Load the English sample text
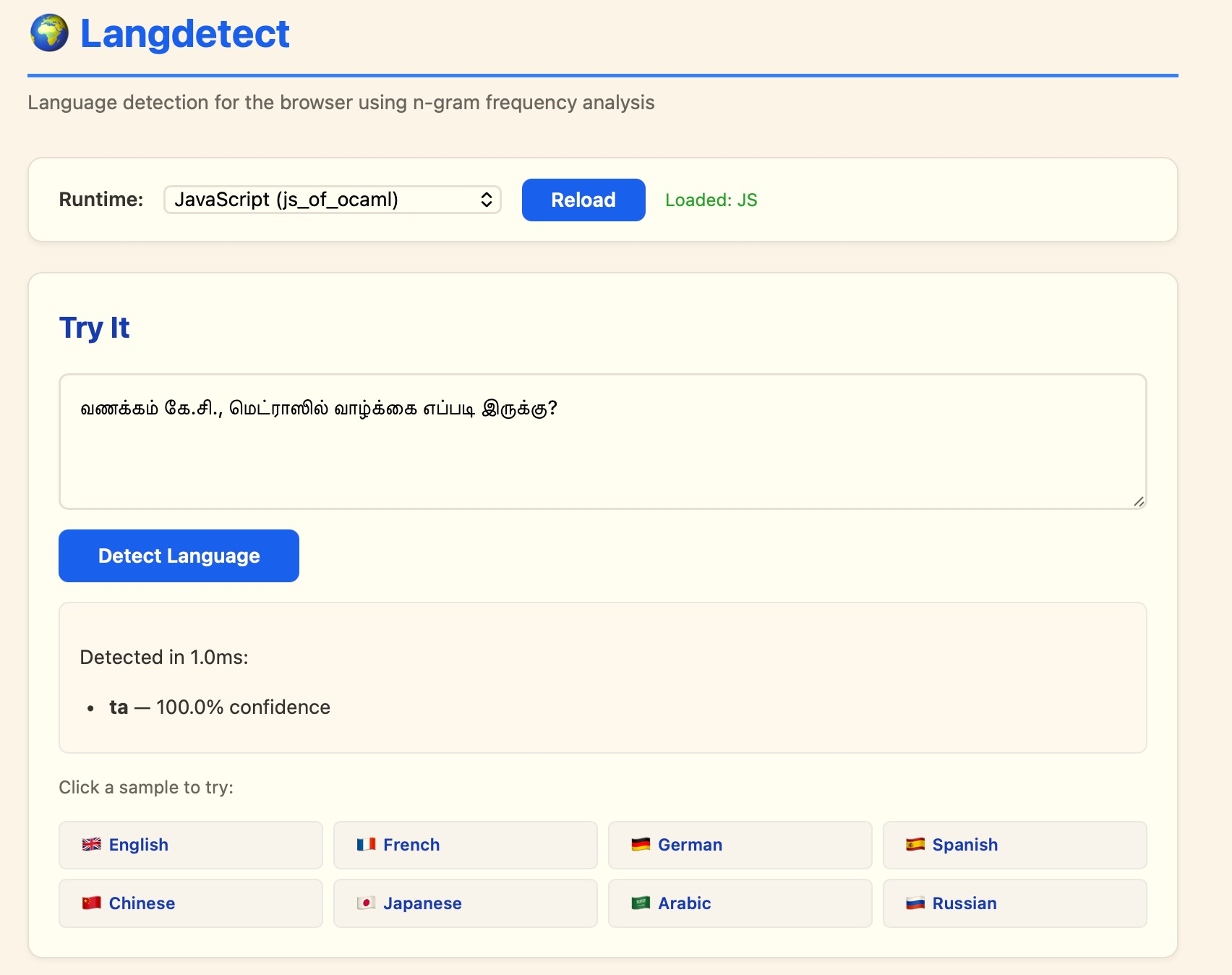This screenshot has height=975, width=1232. 189,844
